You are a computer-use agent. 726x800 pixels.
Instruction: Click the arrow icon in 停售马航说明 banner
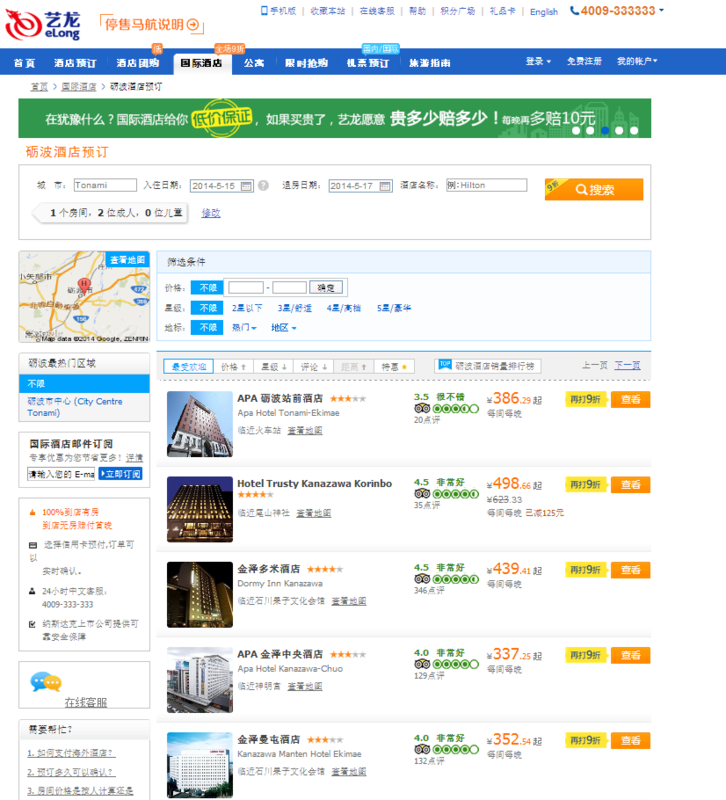coord(193,24)
